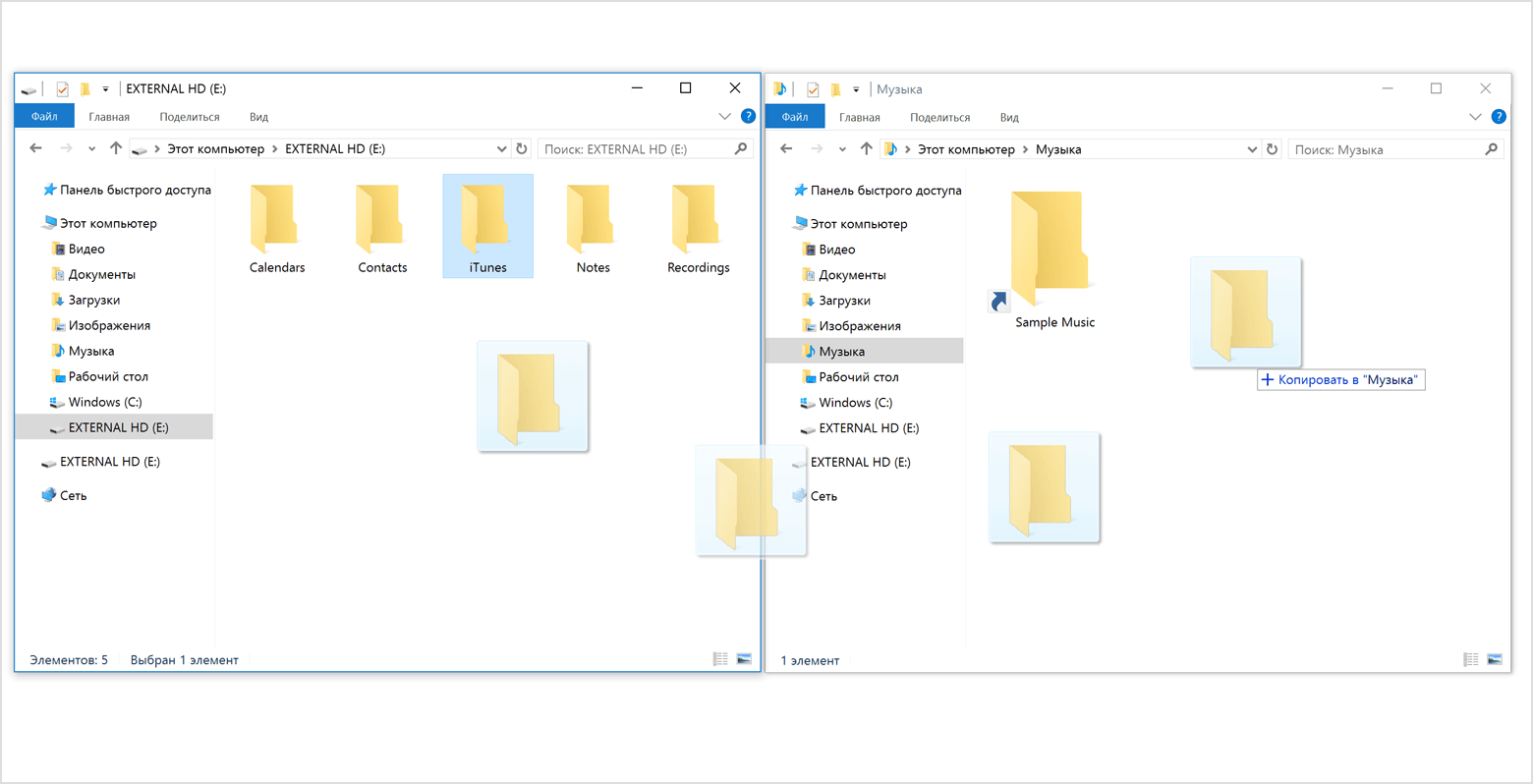Go up one level in Музыка window
Viewport: 1533px width, 784px height.
(x=866, y=149)
